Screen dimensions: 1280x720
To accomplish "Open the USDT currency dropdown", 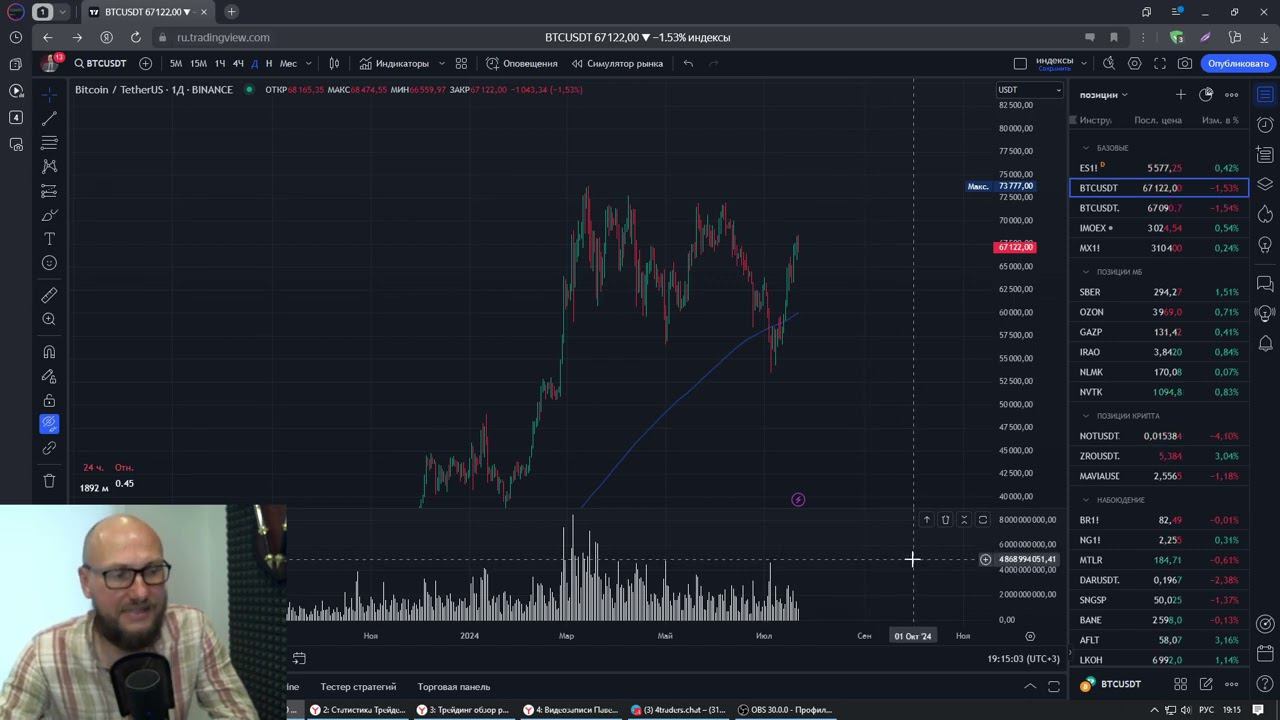I will (1030, 90).
